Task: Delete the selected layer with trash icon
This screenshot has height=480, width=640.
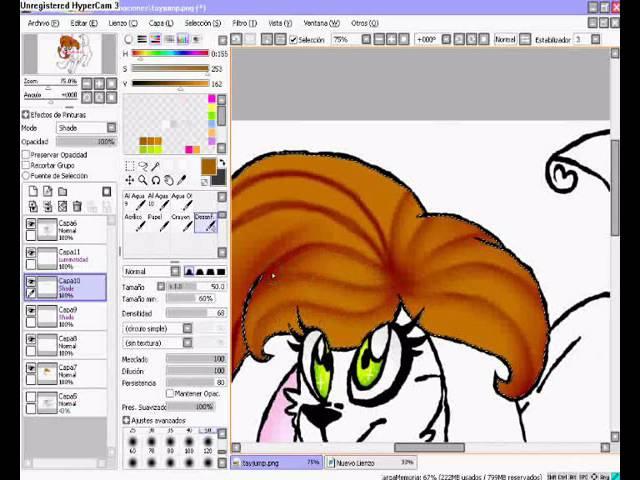Action: coord(77,207)
